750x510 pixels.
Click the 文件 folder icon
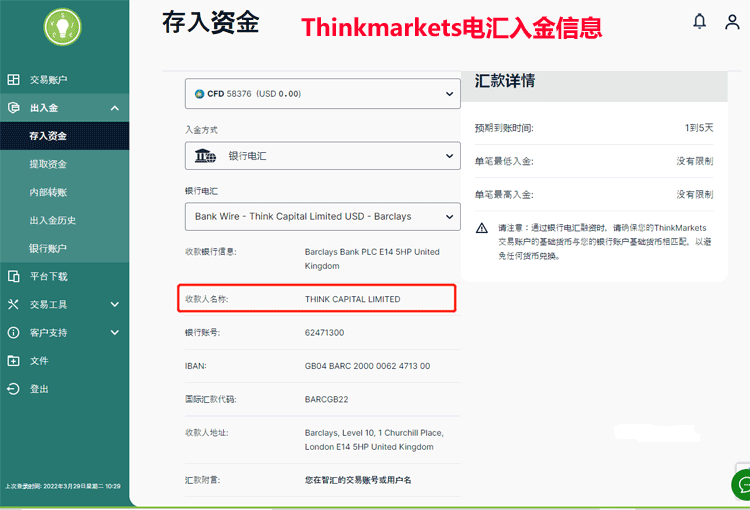13,360
